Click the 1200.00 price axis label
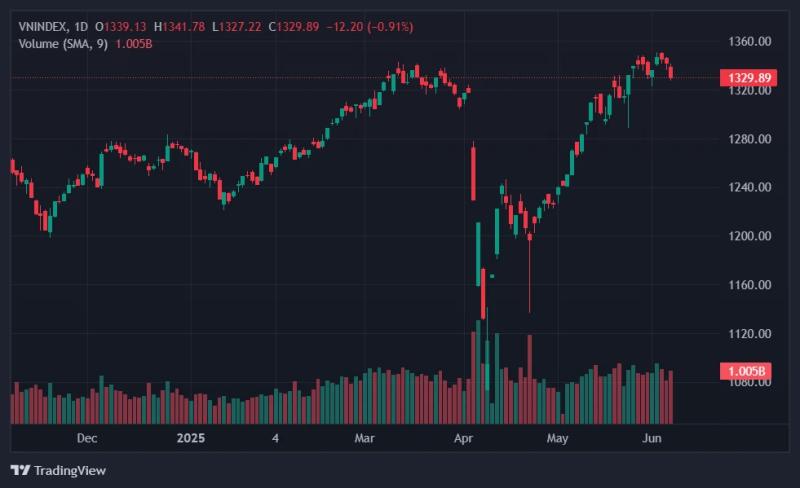This screenshot has height=488, width=800. tap(749, 236)
